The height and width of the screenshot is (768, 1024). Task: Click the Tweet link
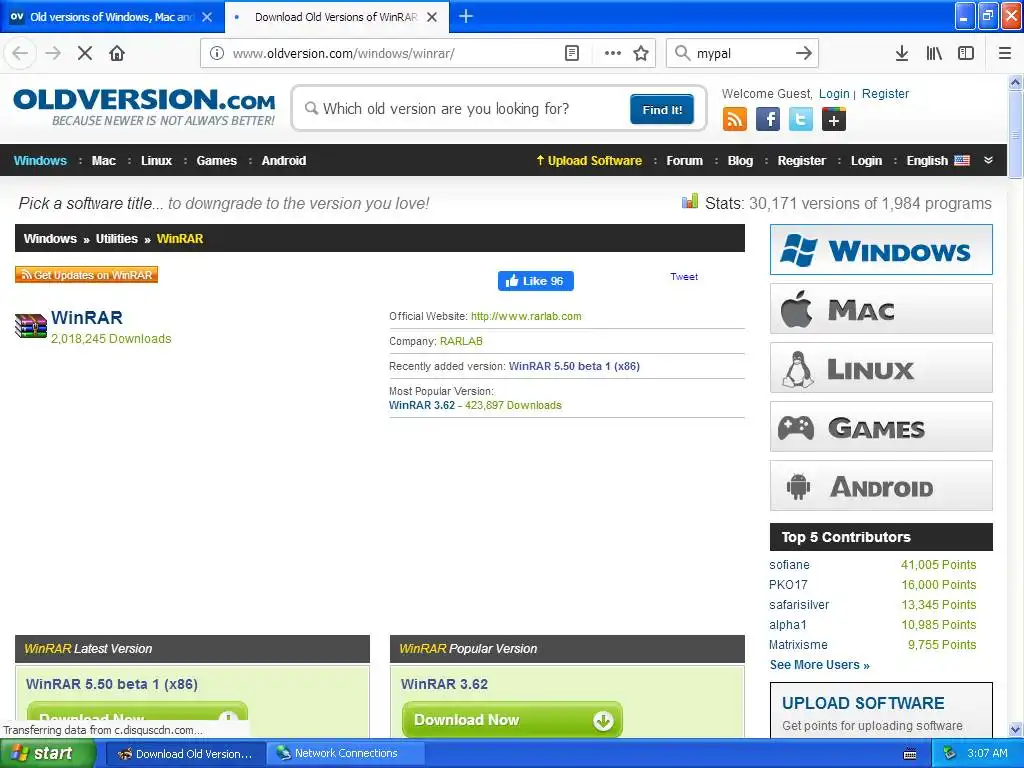pos(684,277)
